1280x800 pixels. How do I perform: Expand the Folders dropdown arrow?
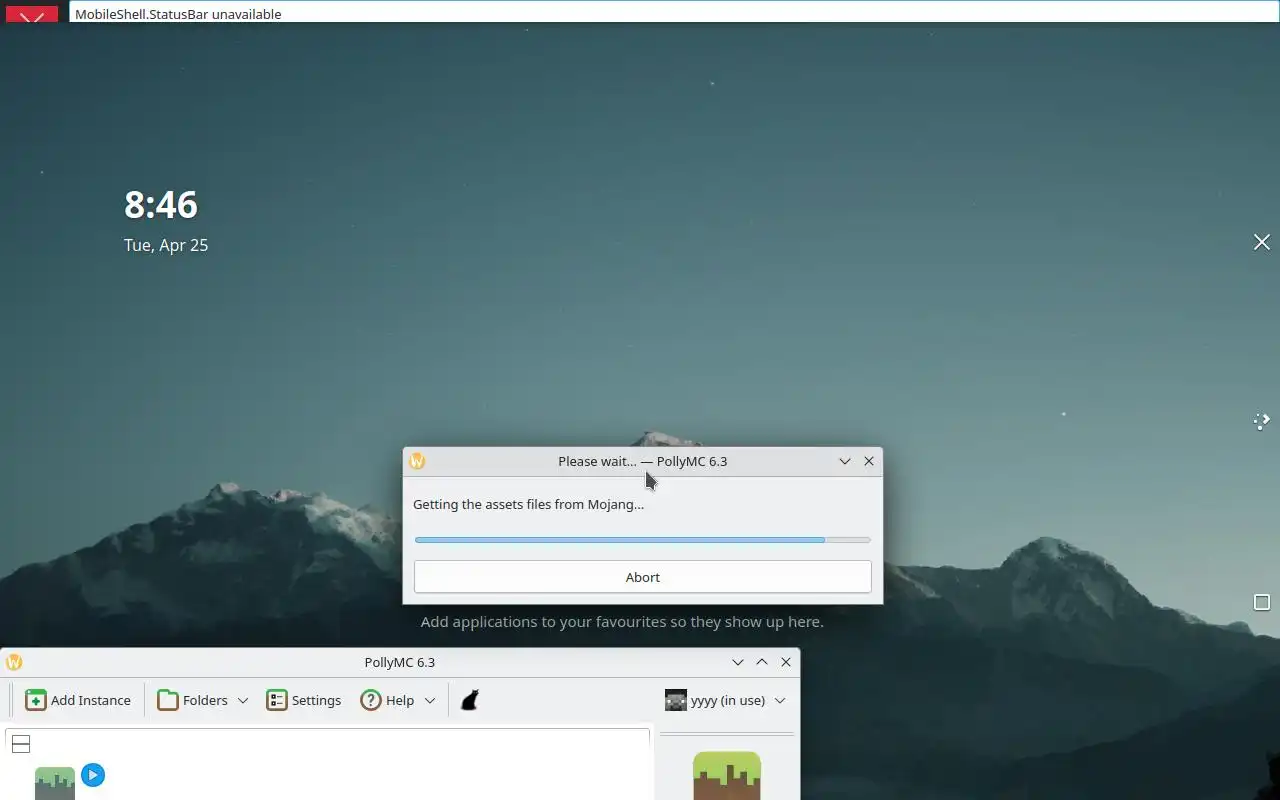click(243, 701)
